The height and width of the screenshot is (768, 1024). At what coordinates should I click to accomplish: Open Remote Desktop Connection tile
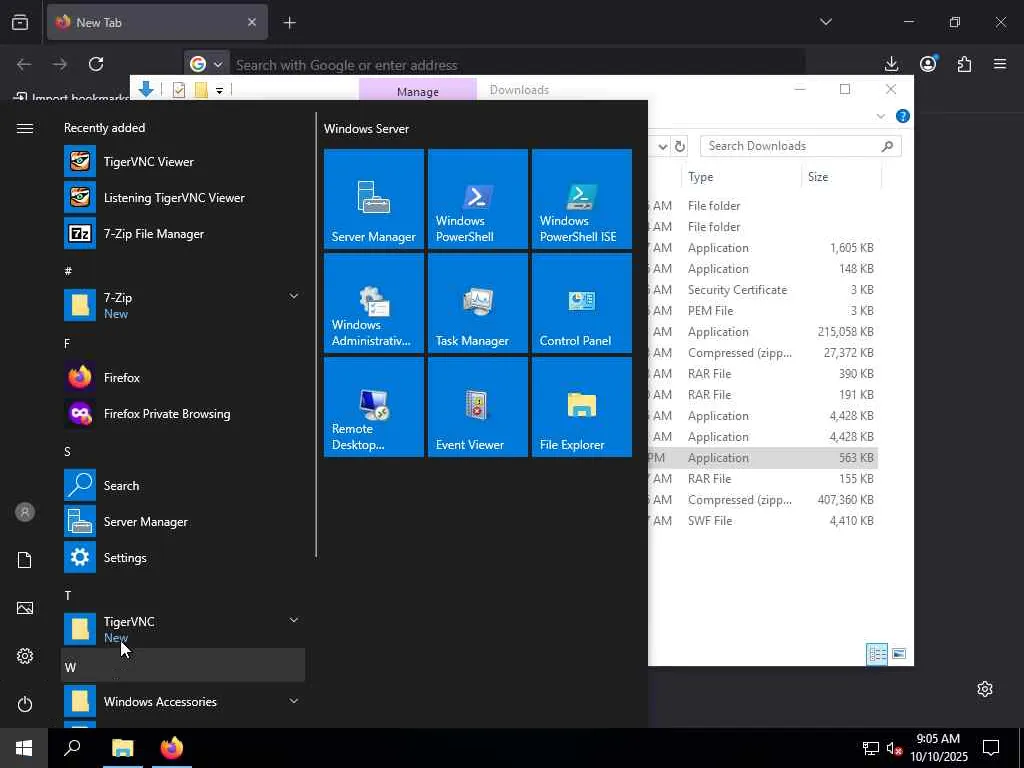coord(374,406)
